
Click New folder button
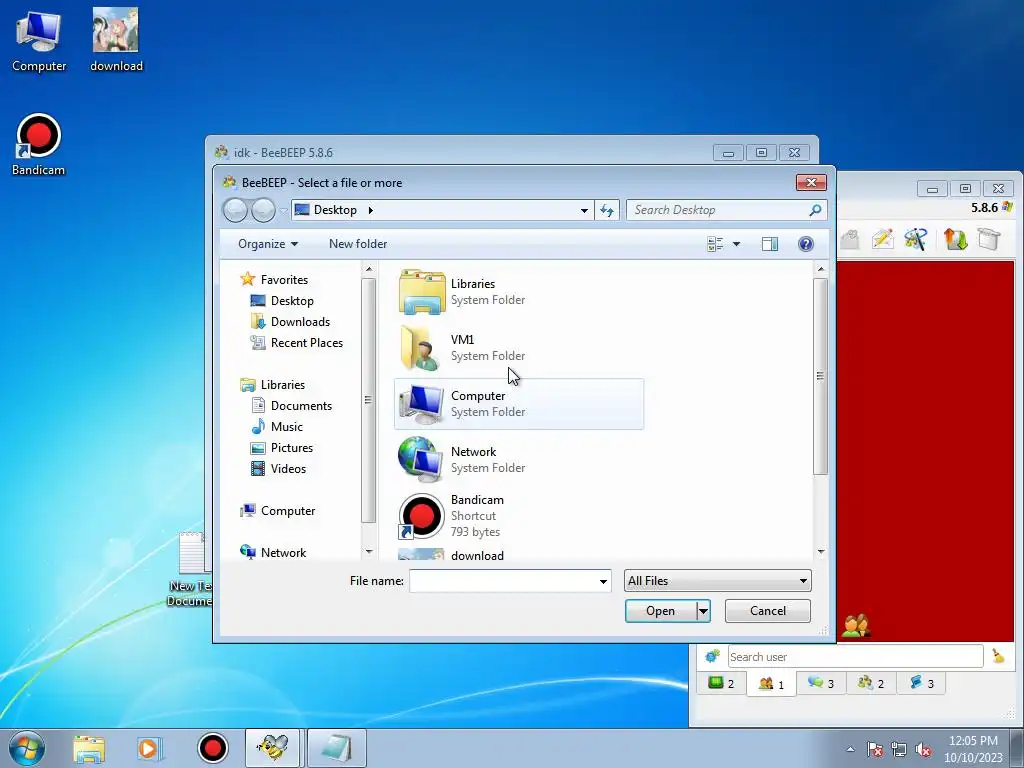pos(358,244)
